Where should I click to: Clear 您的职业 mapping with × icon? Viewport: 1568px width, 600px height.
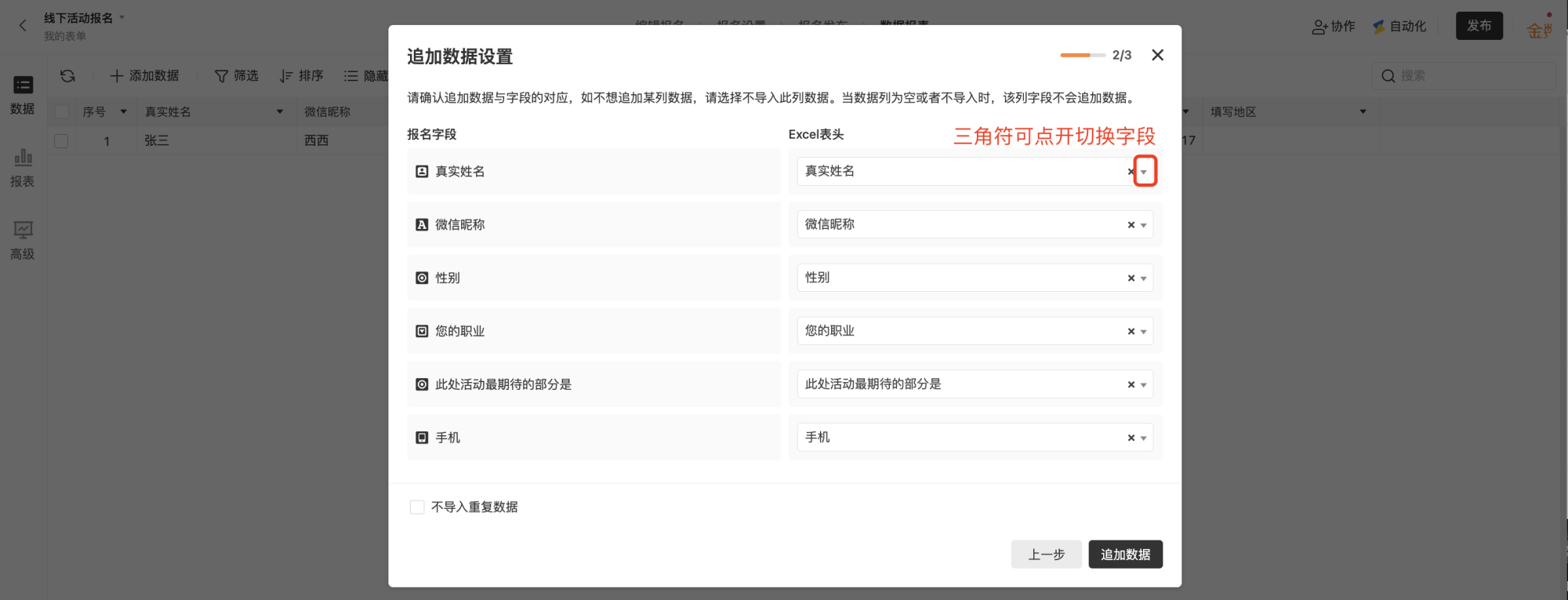click(1131, 332)
